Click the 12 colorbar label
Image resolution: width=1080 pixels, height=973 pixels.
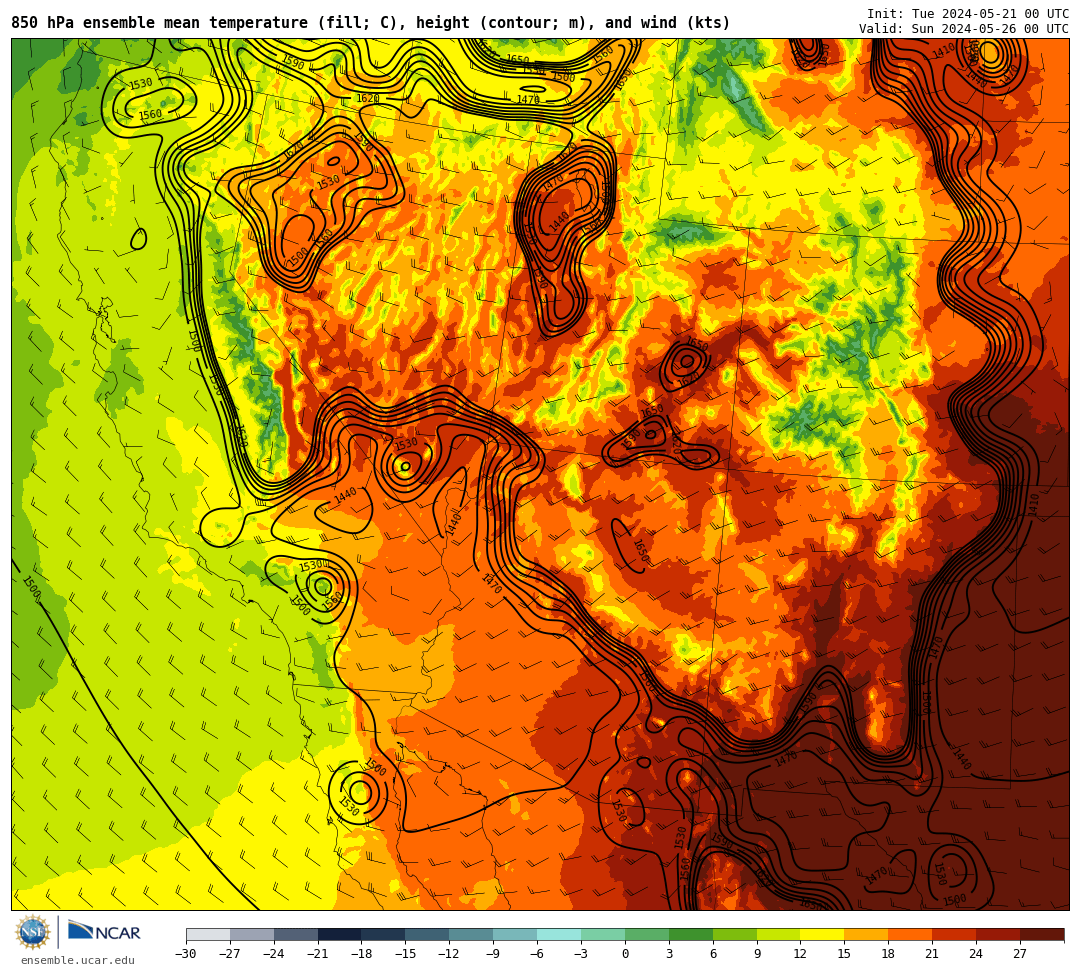pyautogui.click(x=800, y=954)
